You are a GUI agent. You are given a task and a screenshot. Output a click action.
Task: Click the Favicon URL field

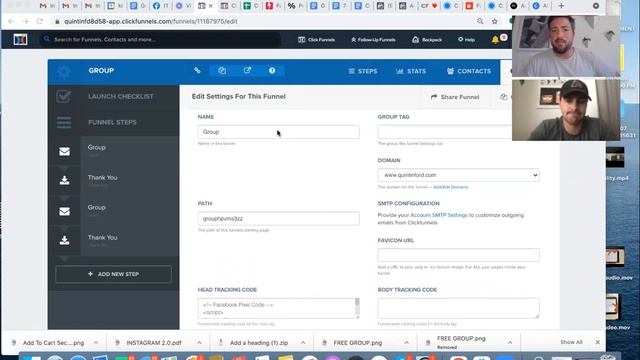click(458, 255)
